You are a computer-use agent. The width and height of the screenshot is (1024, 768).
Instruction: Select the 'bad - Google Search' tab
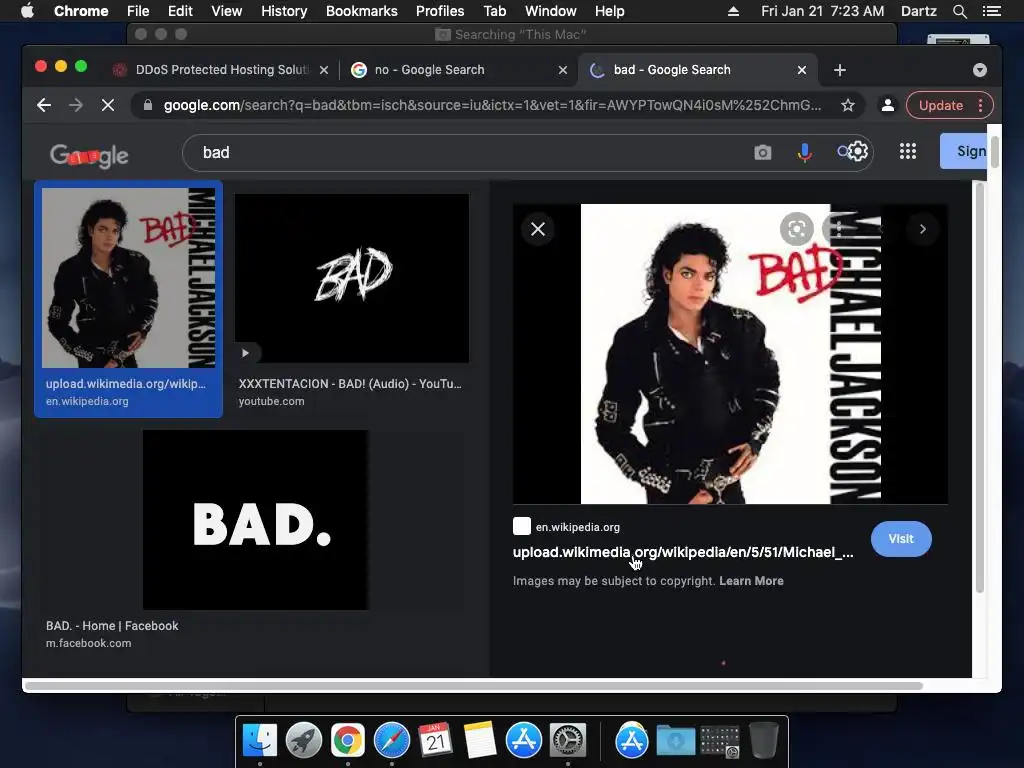point(697,70)
